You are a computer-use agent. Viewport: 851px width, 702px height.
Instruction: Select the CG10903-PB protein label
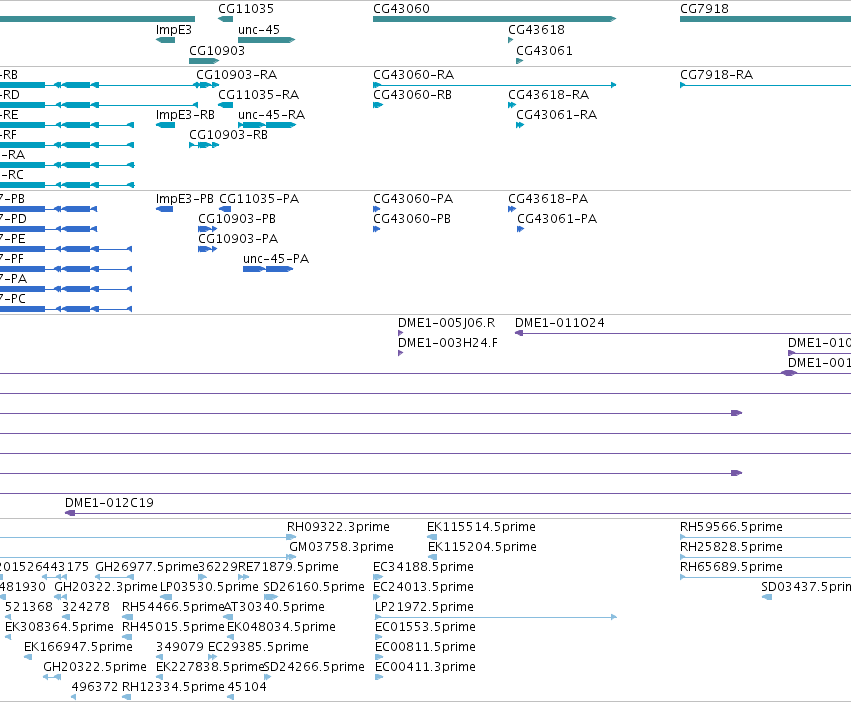(x=237, y=219)
